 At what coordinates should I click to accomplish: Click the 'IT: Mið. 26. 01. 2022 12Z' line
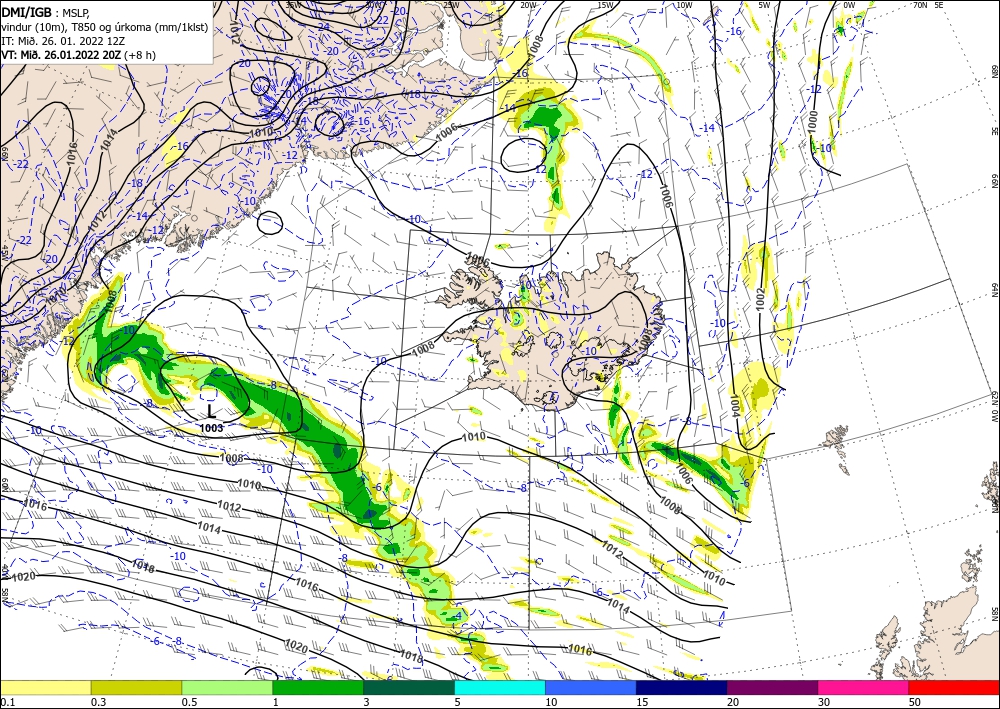[x=62, y=40]
